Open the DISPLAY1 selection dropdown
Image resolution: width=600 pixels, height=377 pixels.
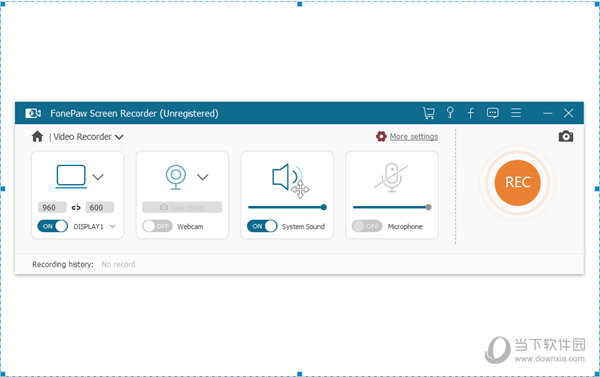[112, 226]
